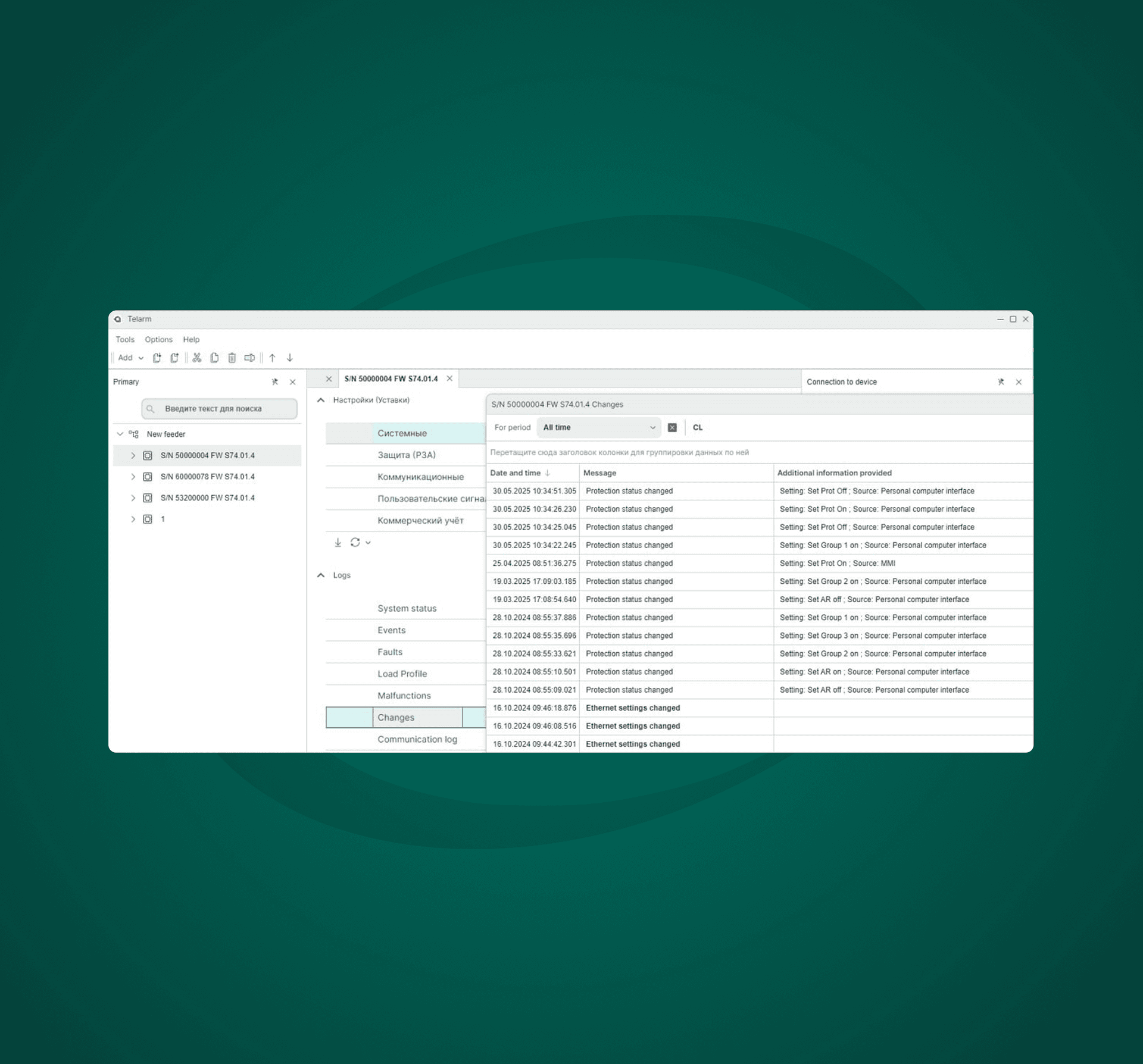Screen dimensions: 1143x1064
Task: Click the search field in Primary panel
Action: pyautogui.click(x=219, y=409)
